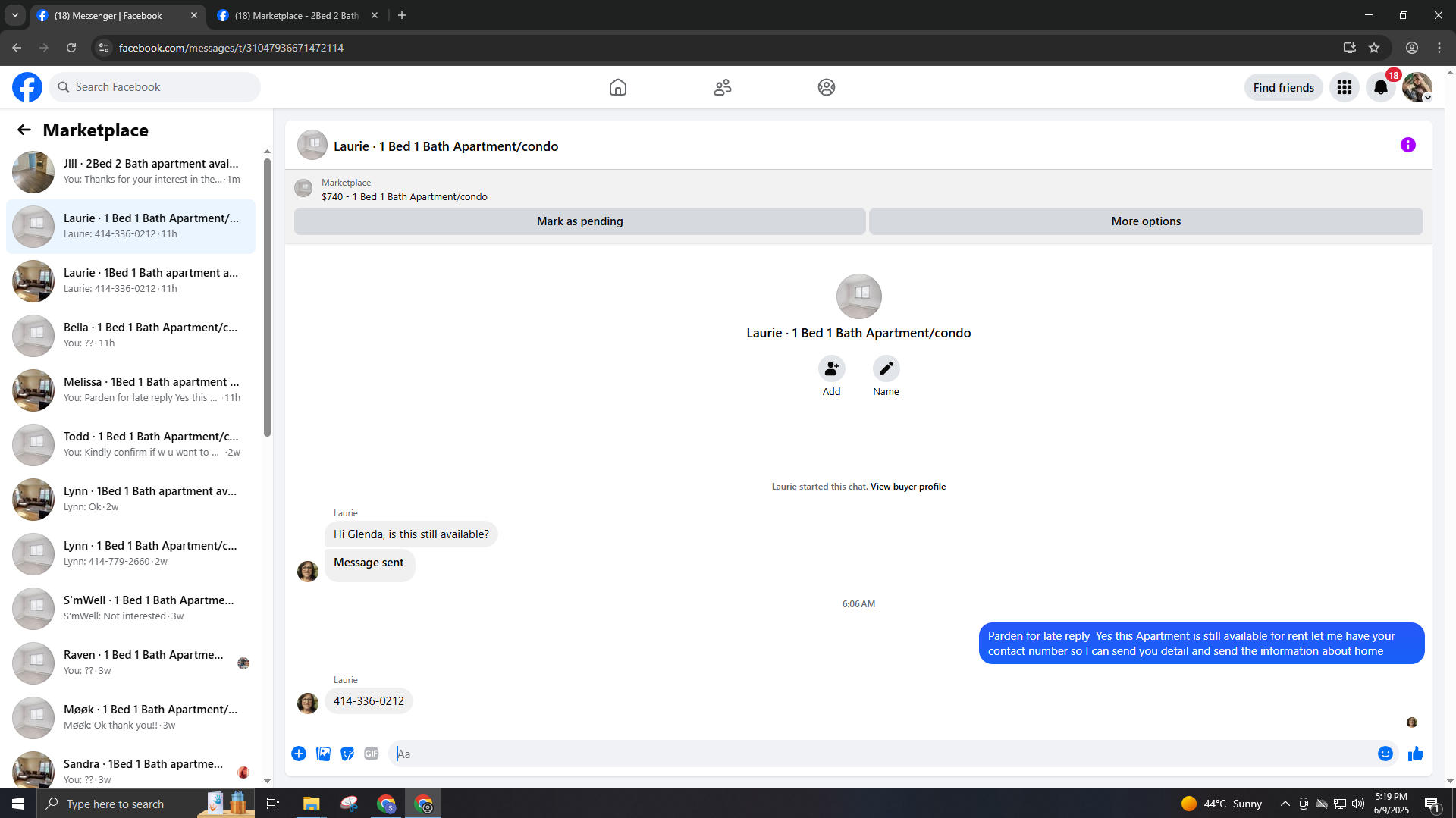1456x818 pixels.
Task: Open Bella 1 Bed 1 Bath conversation
Action: point(131,336)
